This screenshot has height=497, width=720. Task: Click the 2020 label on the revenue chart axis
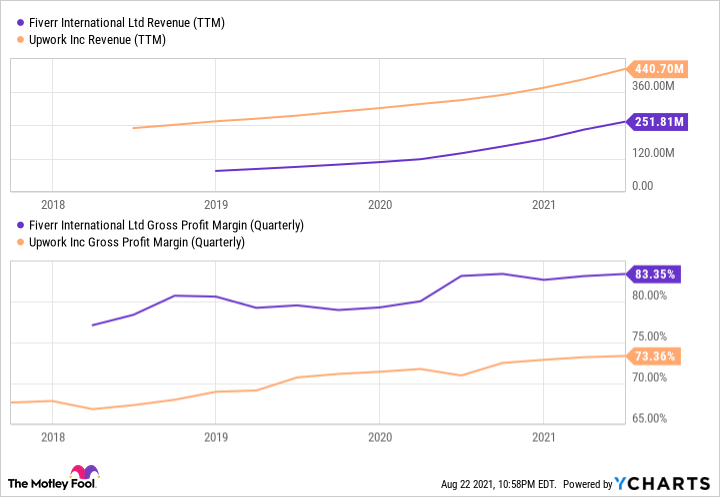coord(379,202)
